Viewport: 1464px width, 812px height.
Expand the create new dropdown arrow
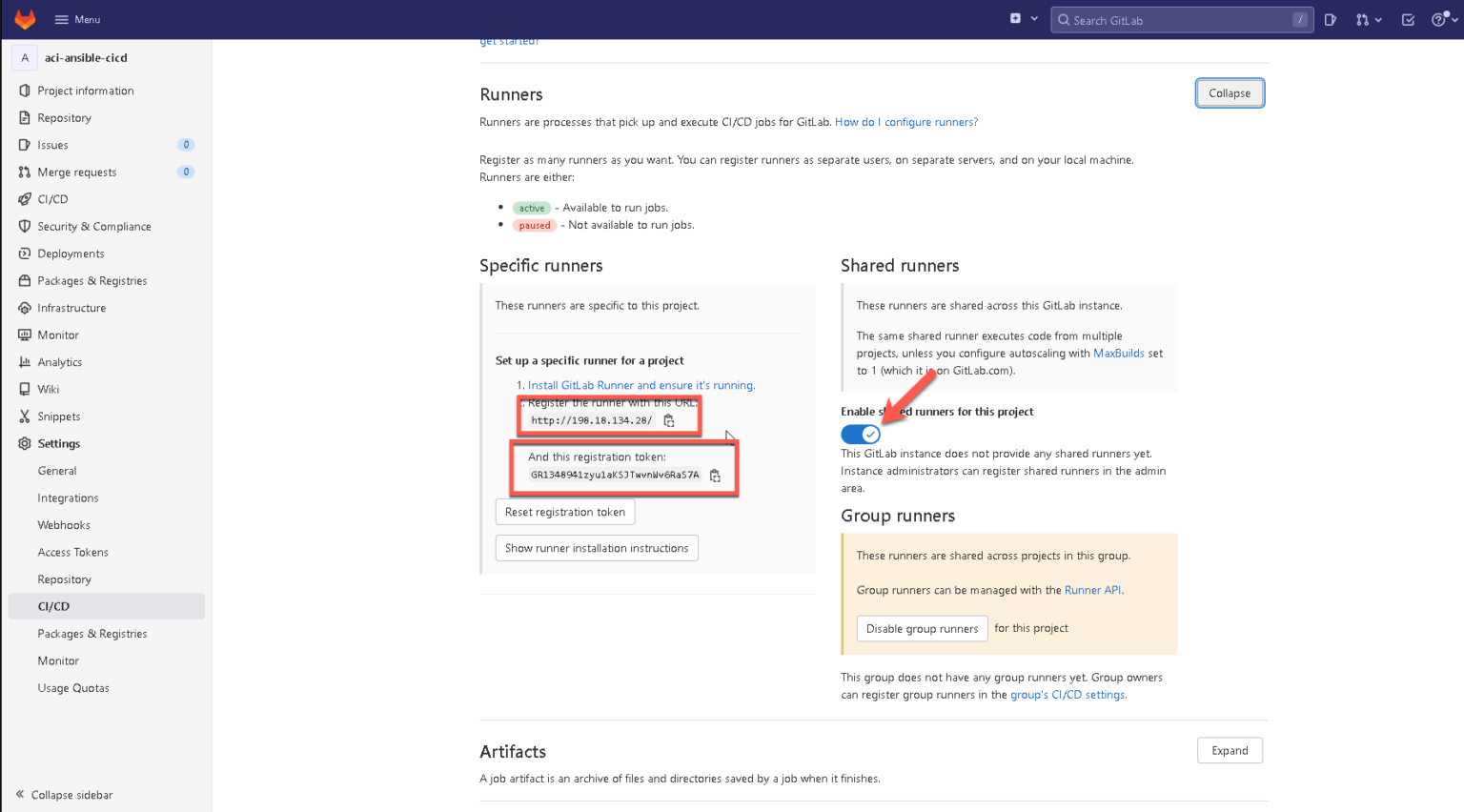click(x=1034, y=19)
